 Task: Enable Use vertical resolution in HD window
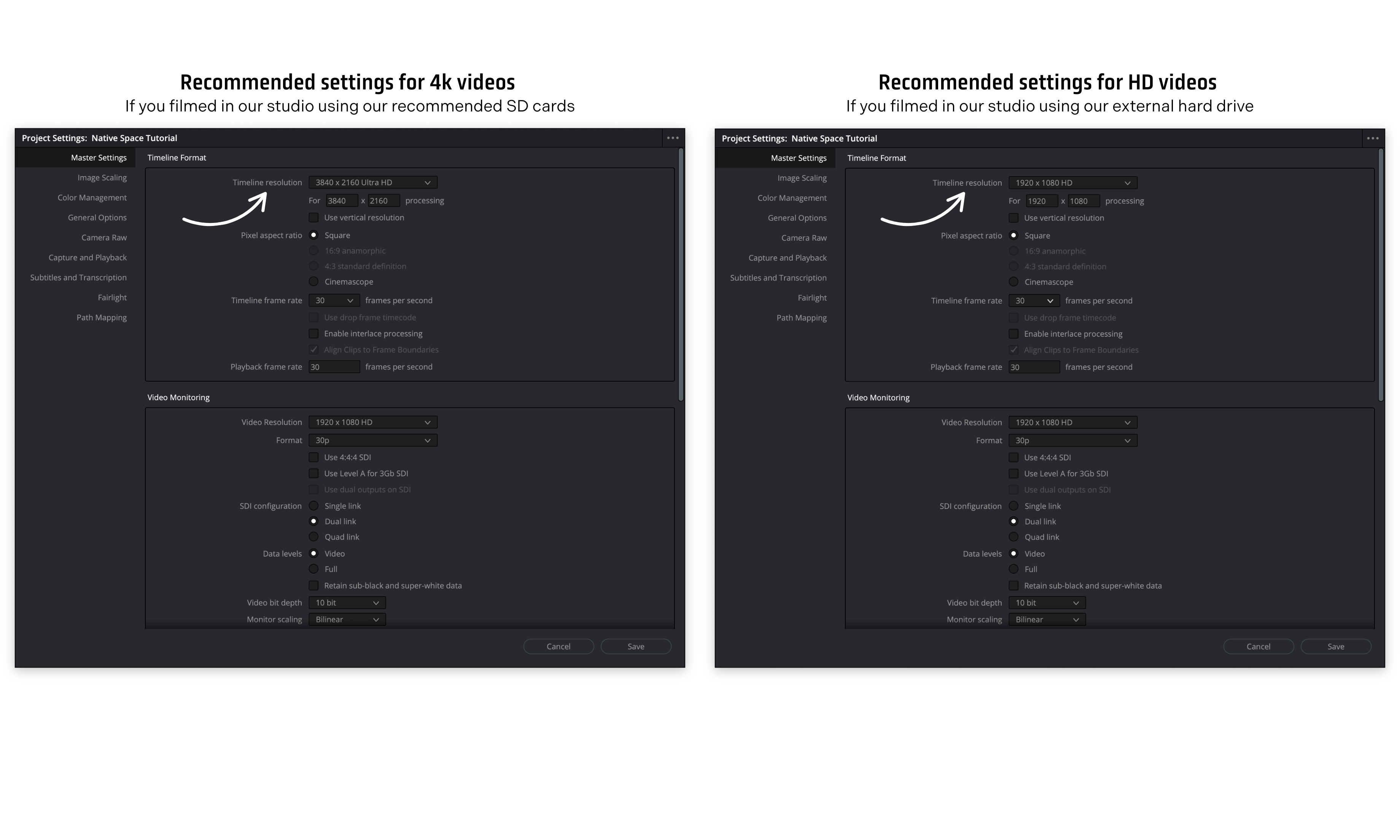(1013, 218)
